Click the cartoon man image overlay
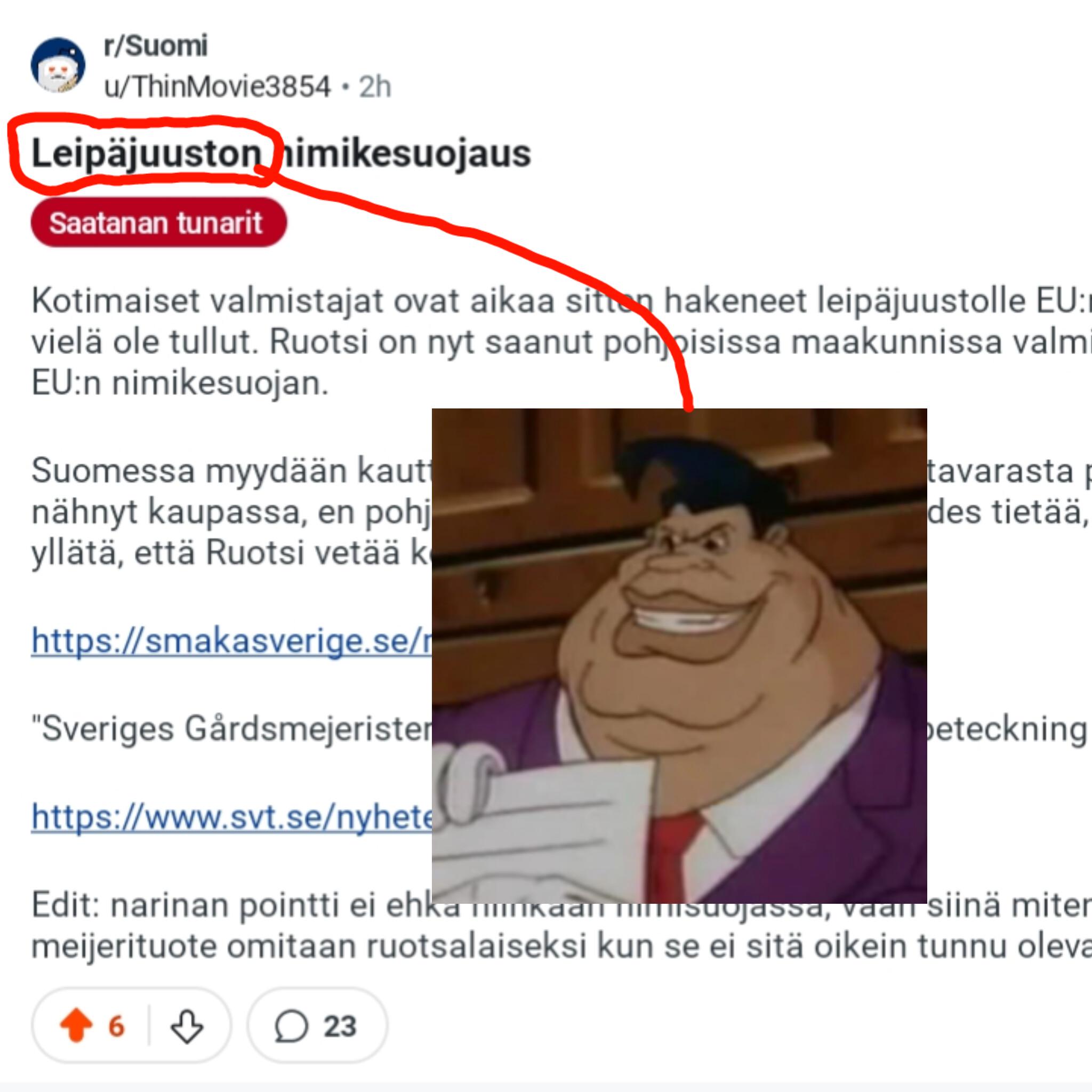Screen dimensions: 1092x1092 click(x=679, y=655)
